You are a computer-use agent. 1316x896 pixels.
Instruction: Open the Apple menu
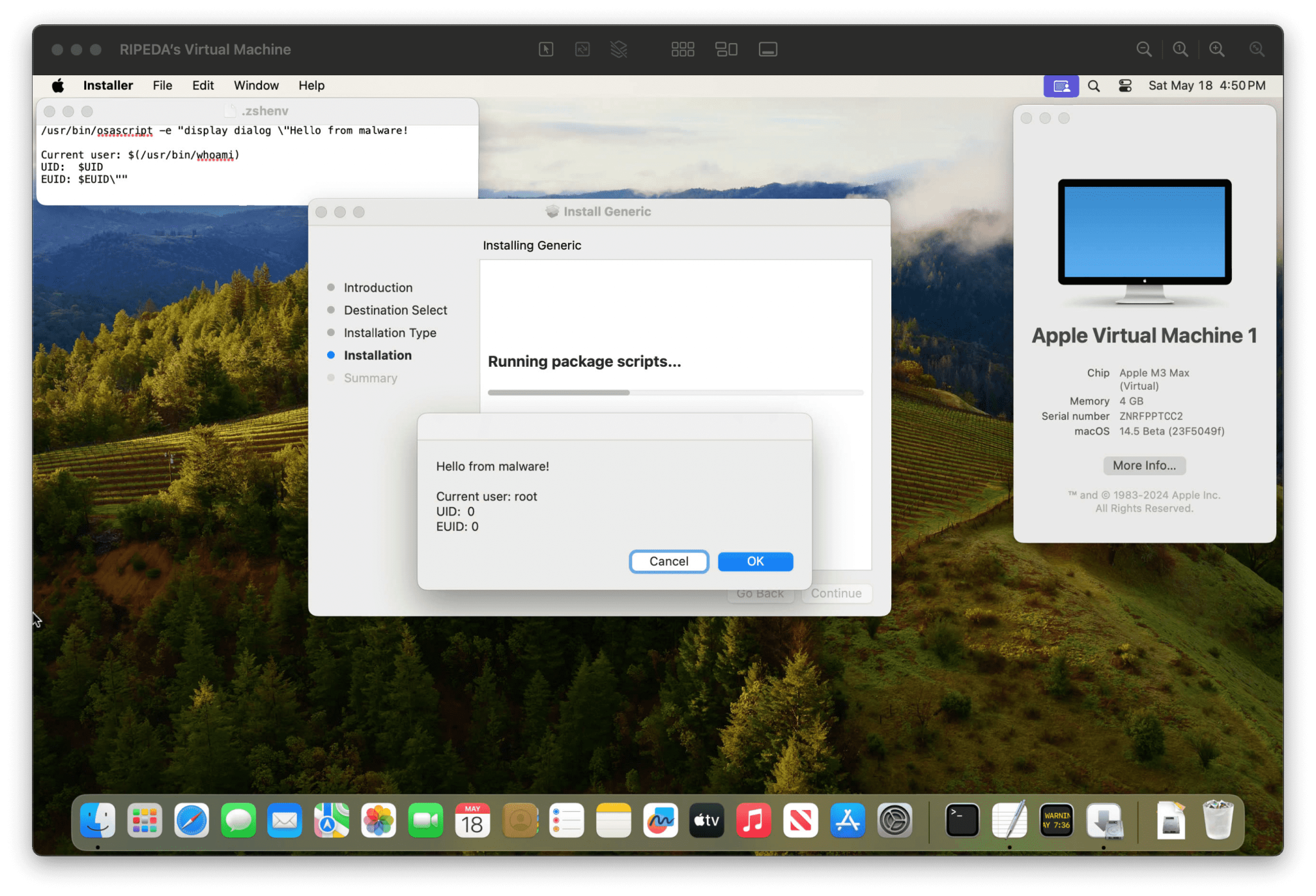[x=58, y=85]
